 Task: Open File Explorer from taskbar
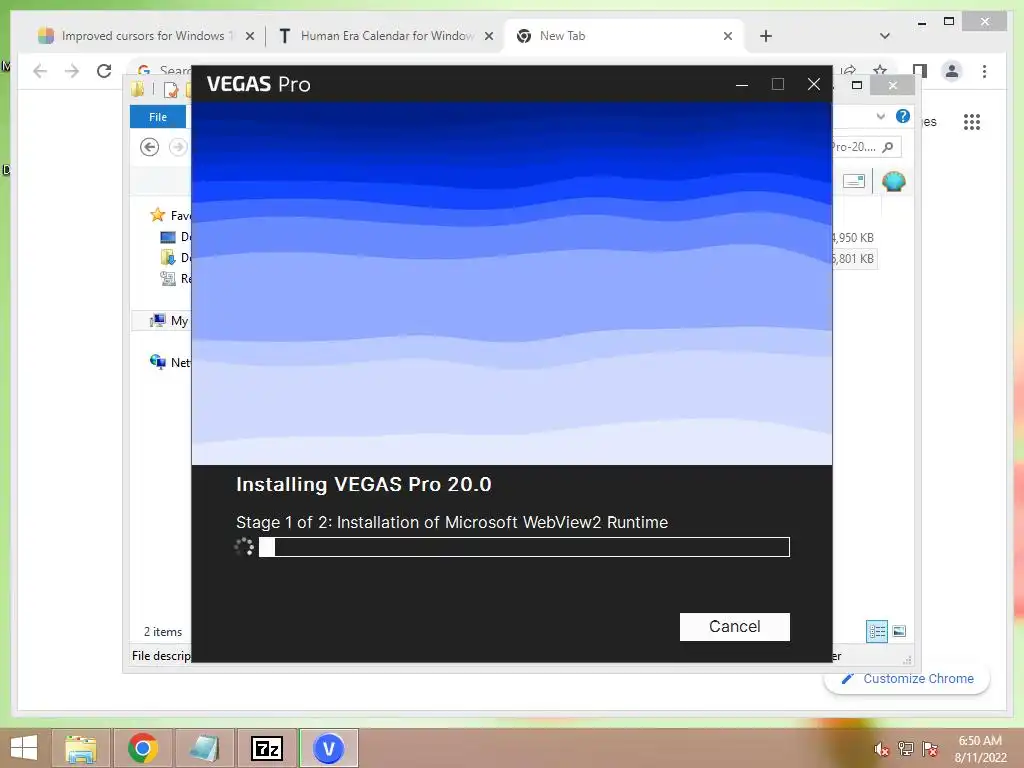click(x=80, y=748)
